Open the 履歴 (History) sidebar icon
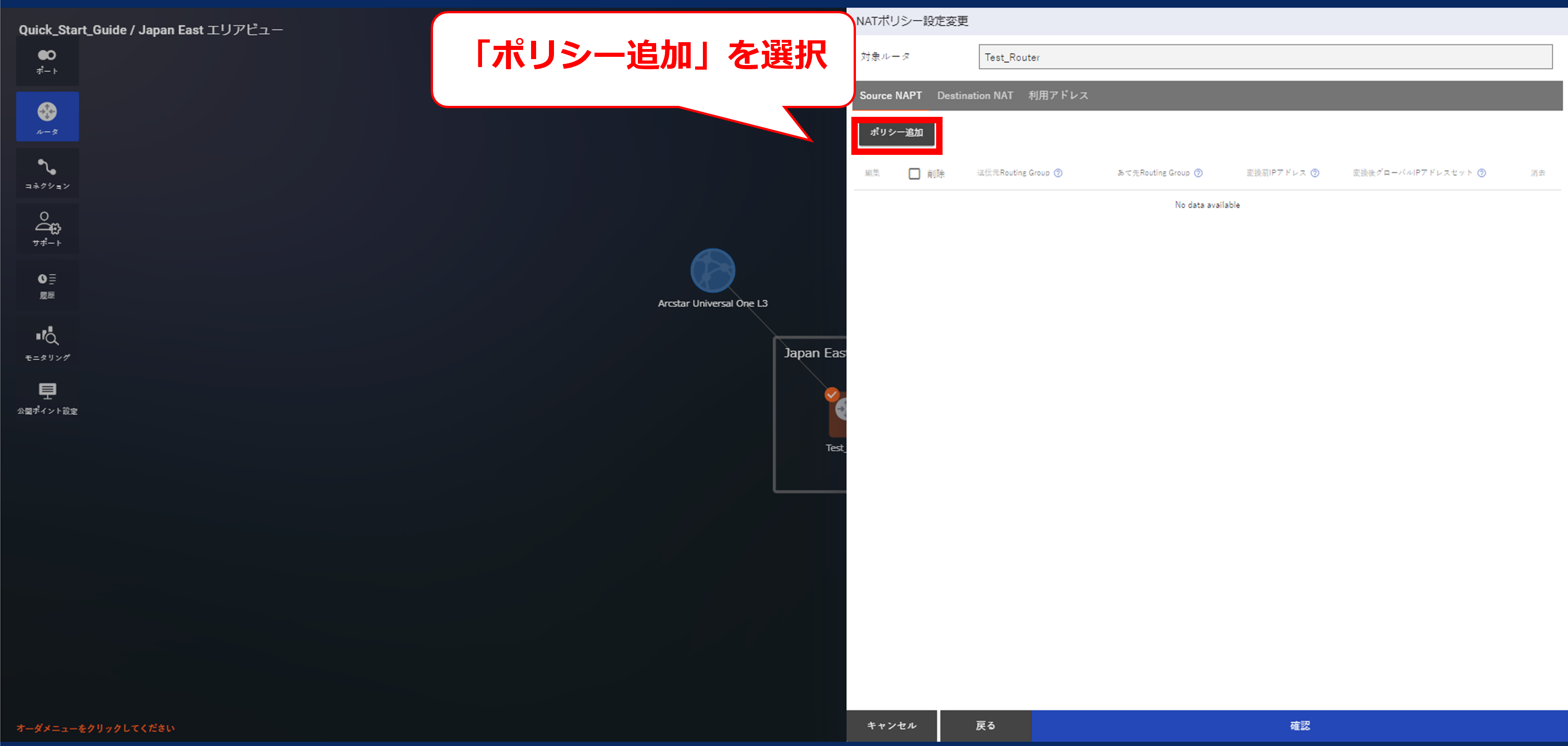 pos(47,285)
